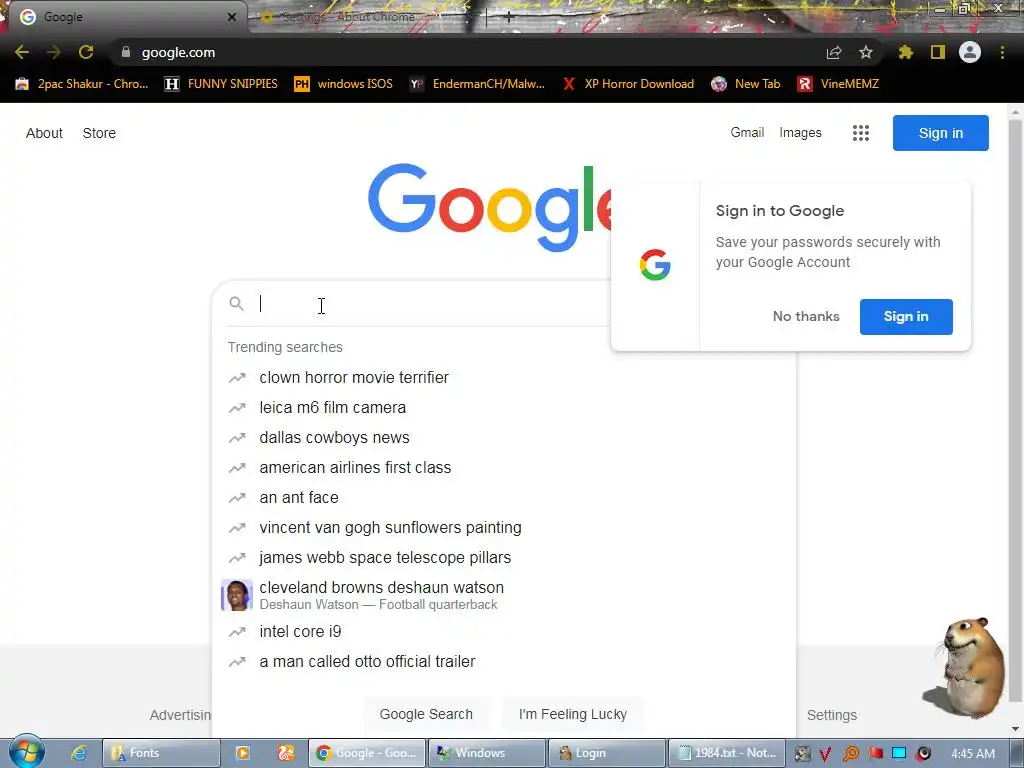
Task: Click the About link
Action: coord(44,133)
